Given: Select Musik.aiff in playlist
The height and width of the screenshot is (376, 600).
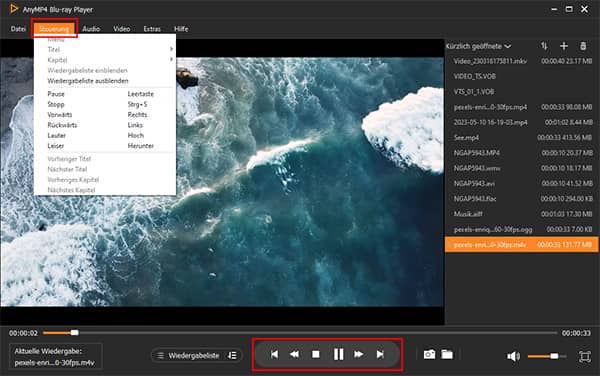Looking at the screenshot, I should 522,214.
